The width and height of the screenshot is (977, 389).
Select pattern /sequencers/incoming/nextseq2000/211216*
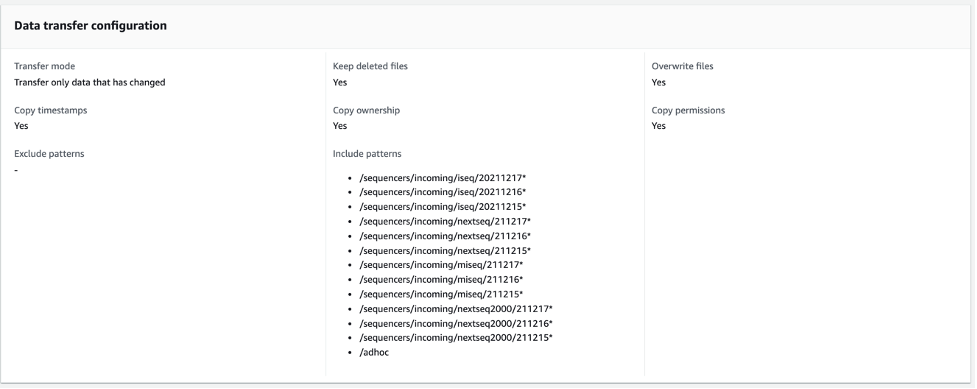(x=456, y=324)
